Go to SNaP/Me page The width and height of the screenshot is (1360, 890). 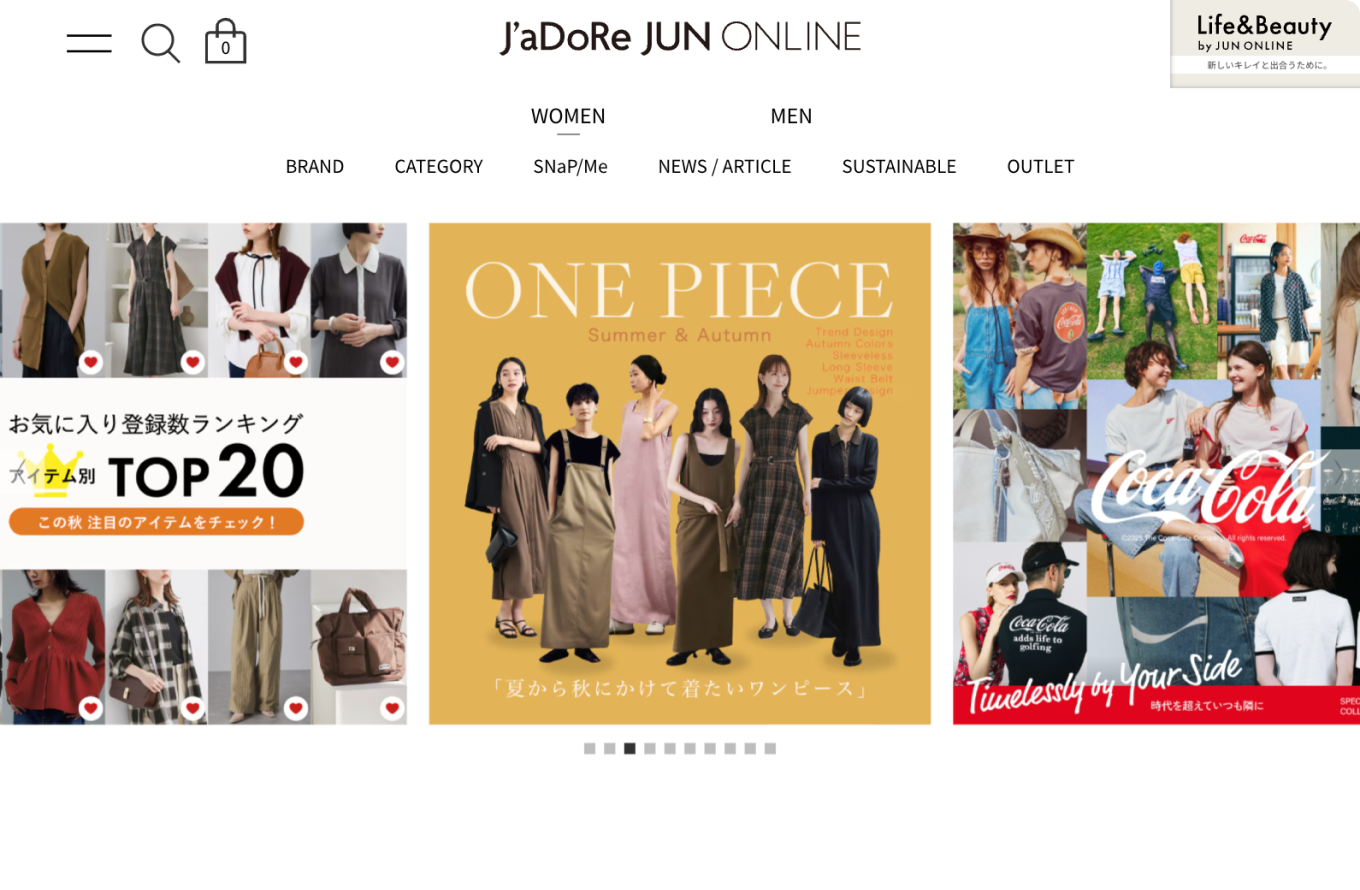[570, 166]
